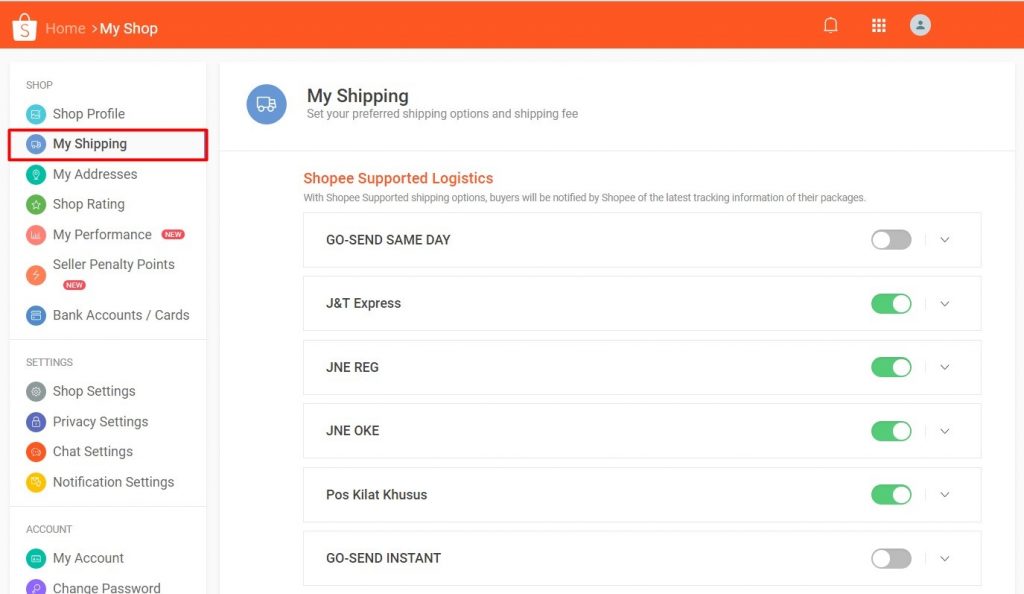
Task: Expand the GO-SEND INSTANT details arrow
Action: click(944, 558)
